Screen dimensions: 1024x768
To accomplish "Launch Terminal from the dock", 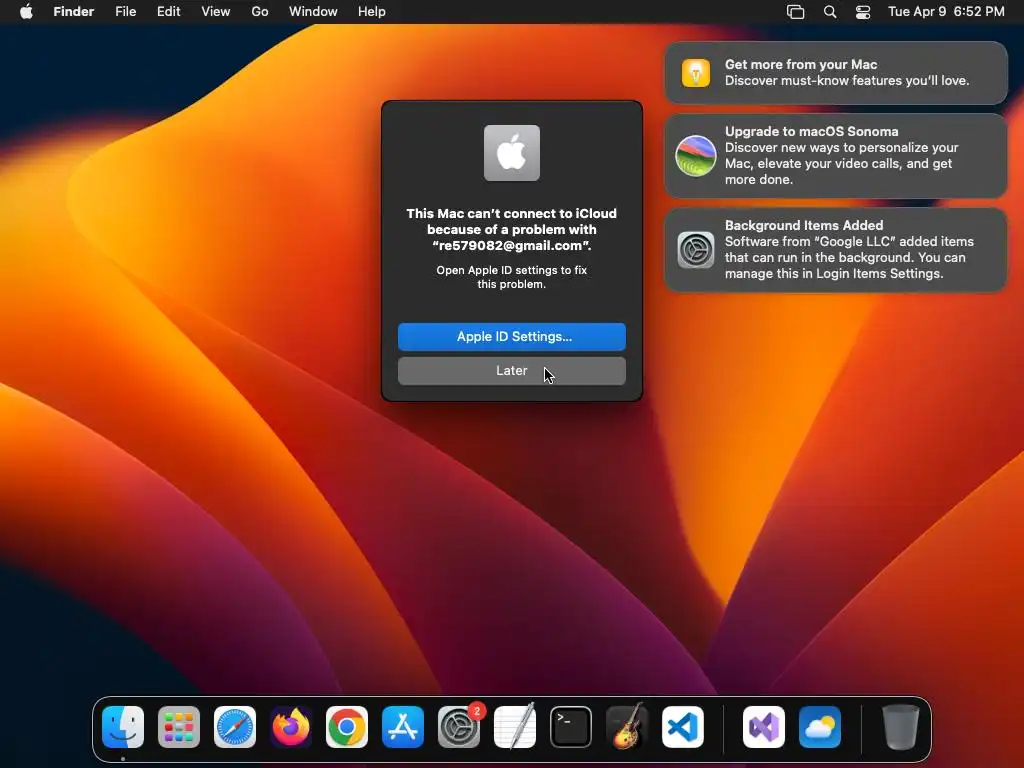I will (x=571, y=726).
